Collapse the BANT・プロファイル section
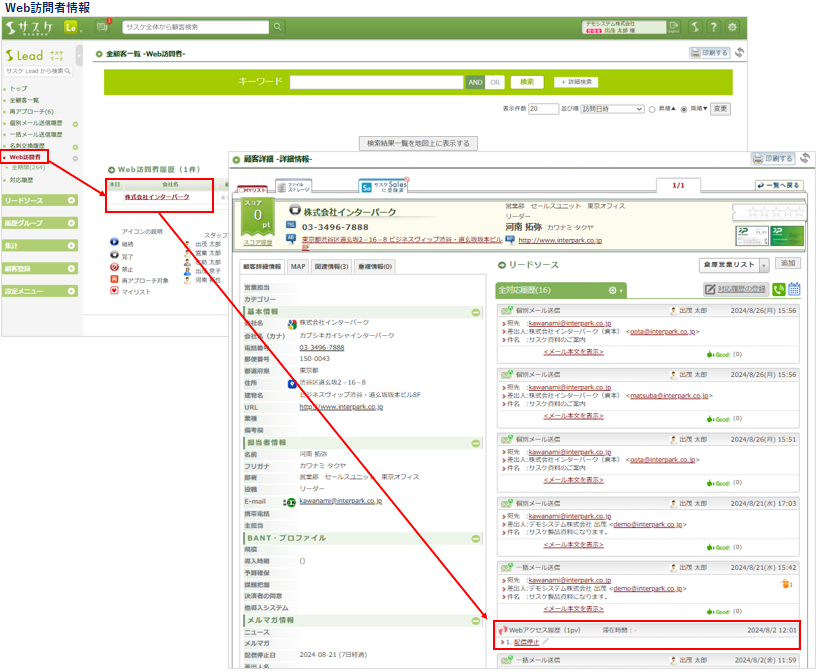The width and height of the screenshot is (818, 672). (x=476, y=538)
